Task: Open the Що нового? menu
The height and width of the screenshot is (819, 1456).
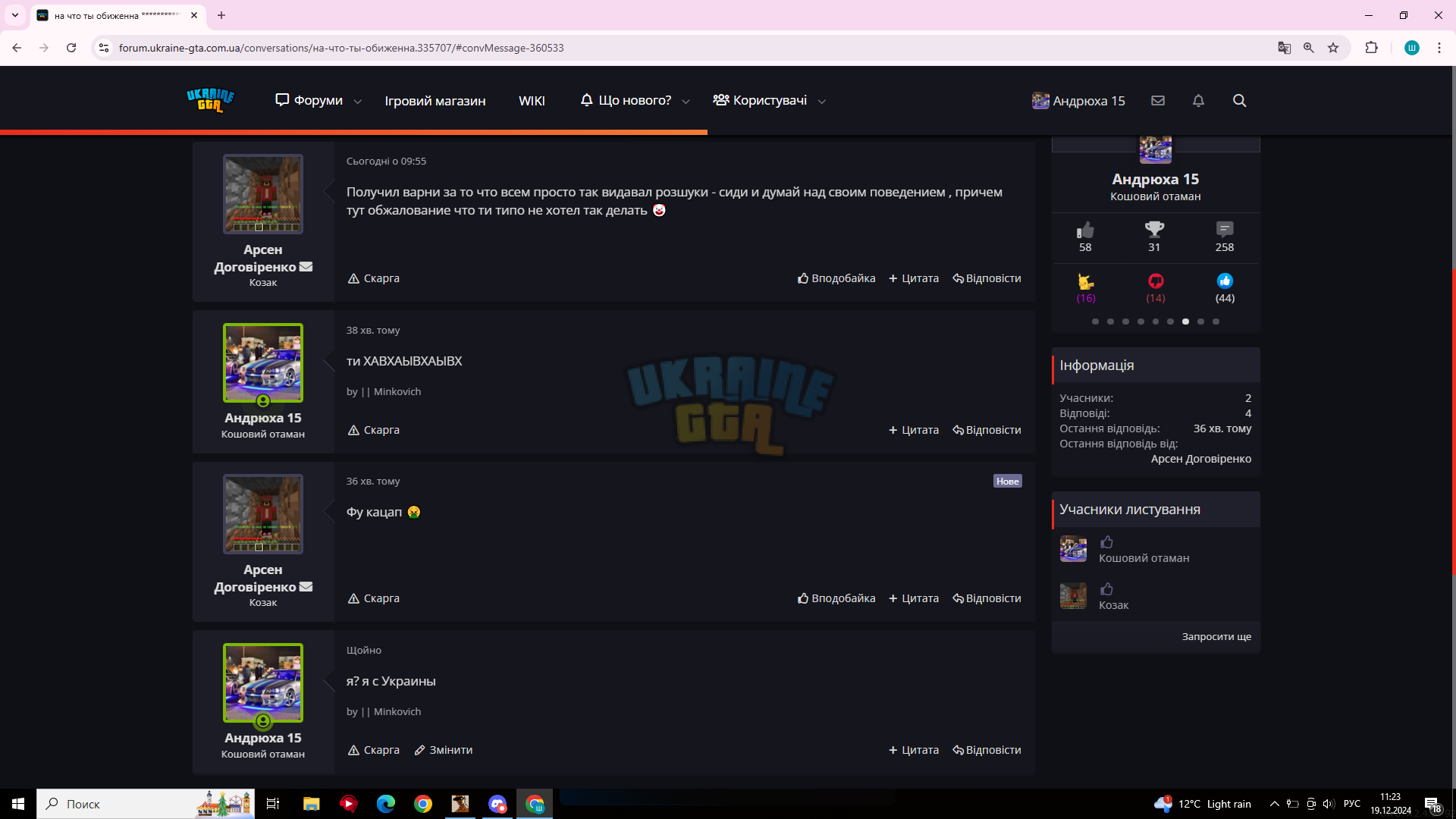Action: click(x=626, y=100)
